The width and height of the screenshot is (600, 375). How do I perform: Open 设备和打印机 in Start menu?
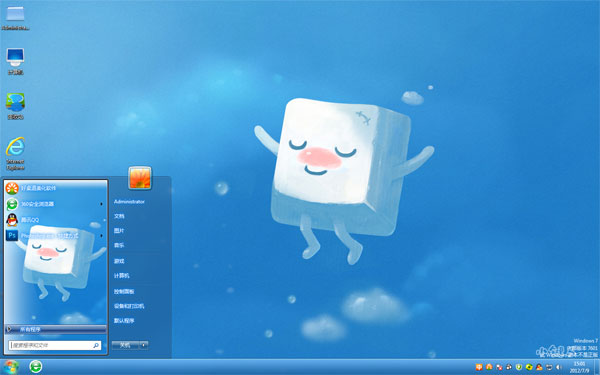coord(129,306)
